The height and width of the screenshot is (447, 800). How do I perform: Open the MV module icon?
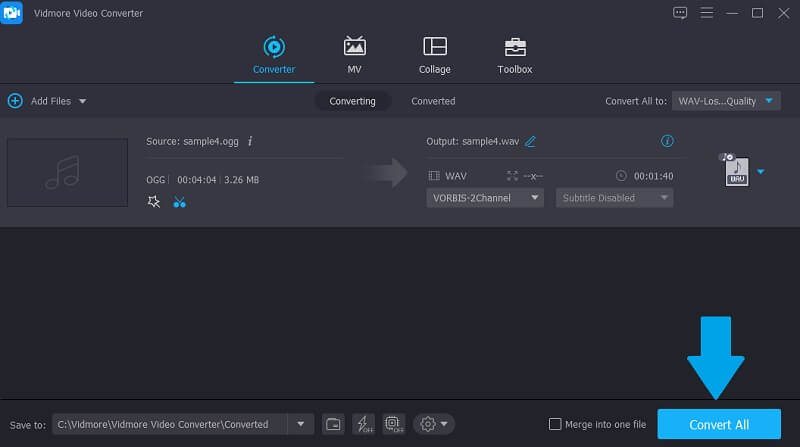354,47
